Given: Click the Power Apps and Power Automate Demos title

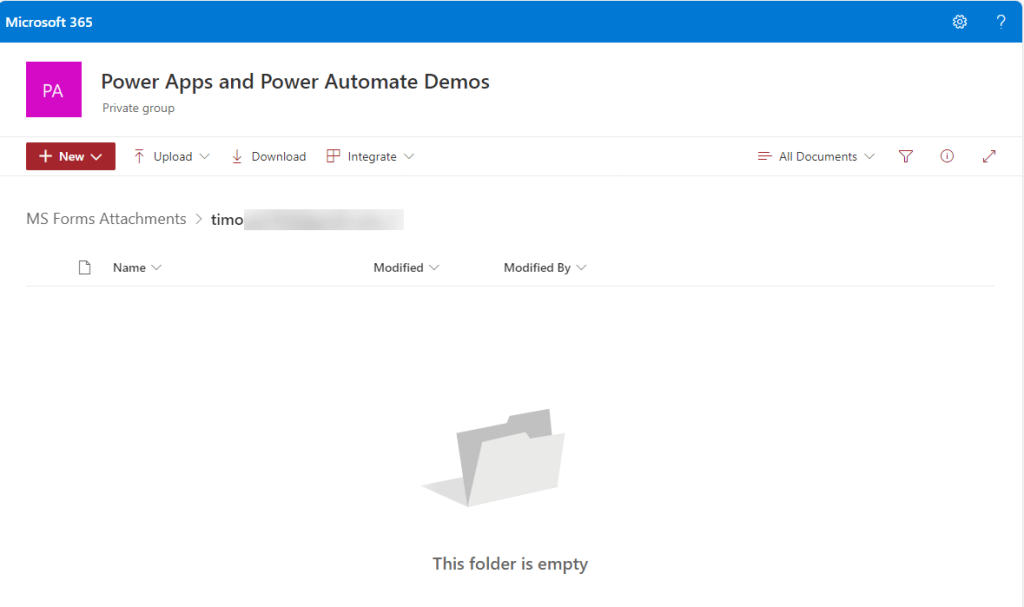Looking at the screenshot, I should [295, 81].
